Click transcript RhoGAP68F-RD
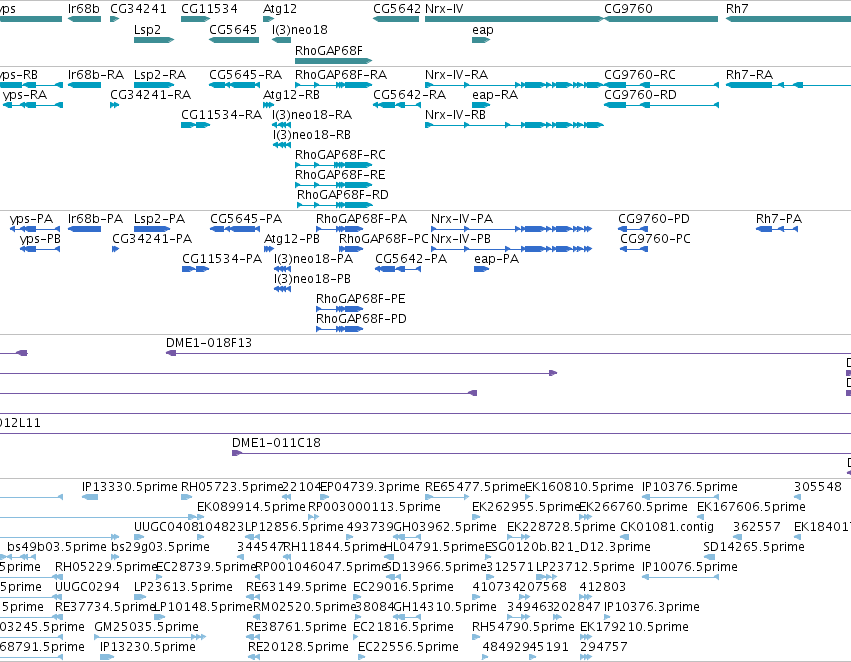The image size is (851, 662). pyautogui.click(x=342, y=195)
